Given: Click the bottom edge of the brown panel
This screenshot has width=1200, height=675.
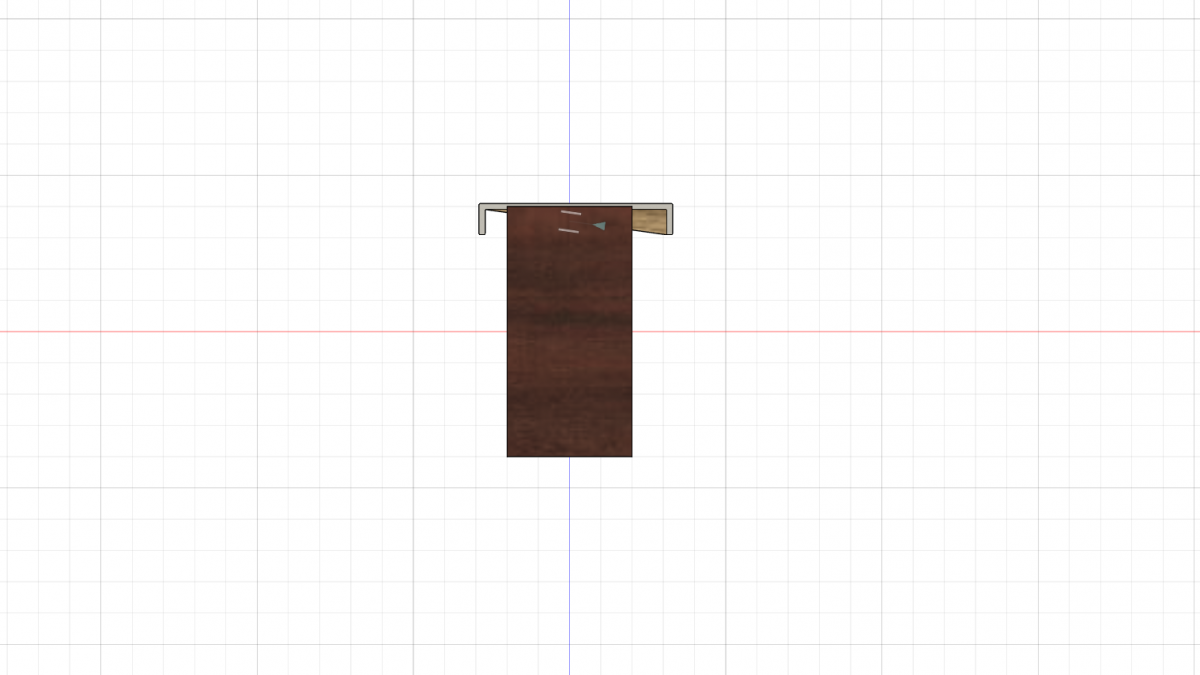Looking at the screenshot, I should click(569, 456).
